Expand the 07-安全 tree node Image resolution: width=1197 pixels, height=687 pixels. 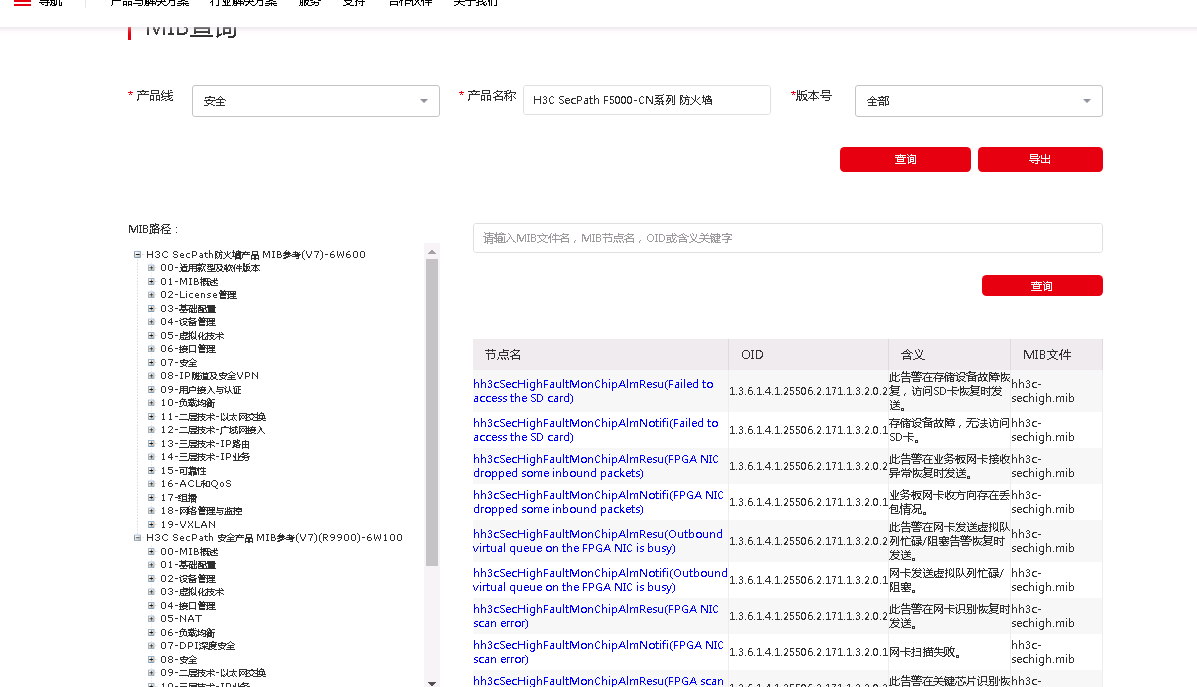151,363
